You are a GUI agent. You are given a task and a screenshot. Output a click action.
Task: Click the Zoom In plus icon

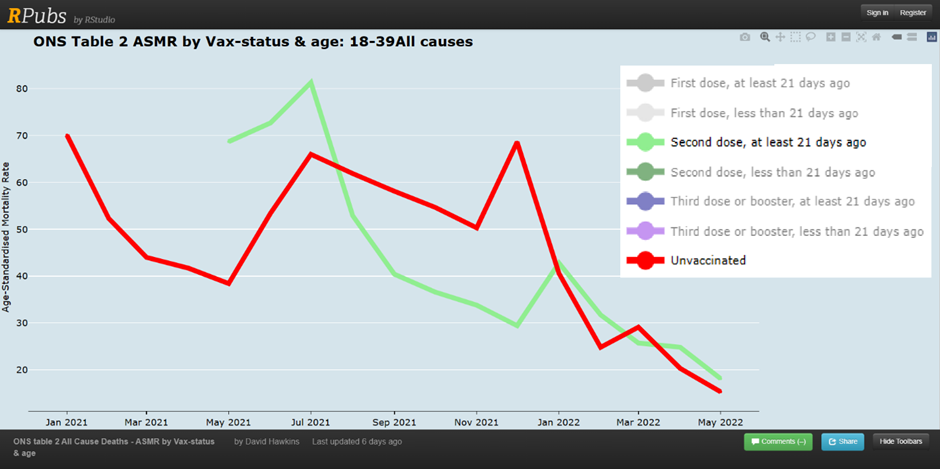click(831, 37)
